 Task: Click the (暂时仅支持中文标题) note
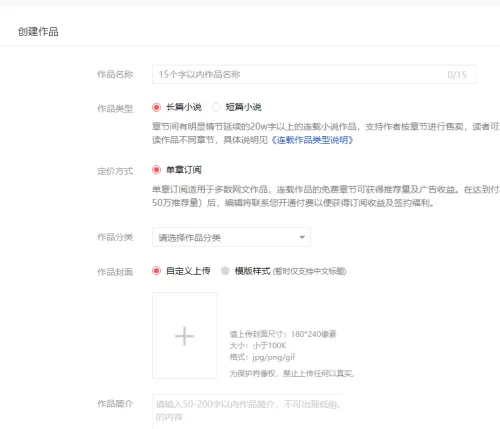coord(310,271)
